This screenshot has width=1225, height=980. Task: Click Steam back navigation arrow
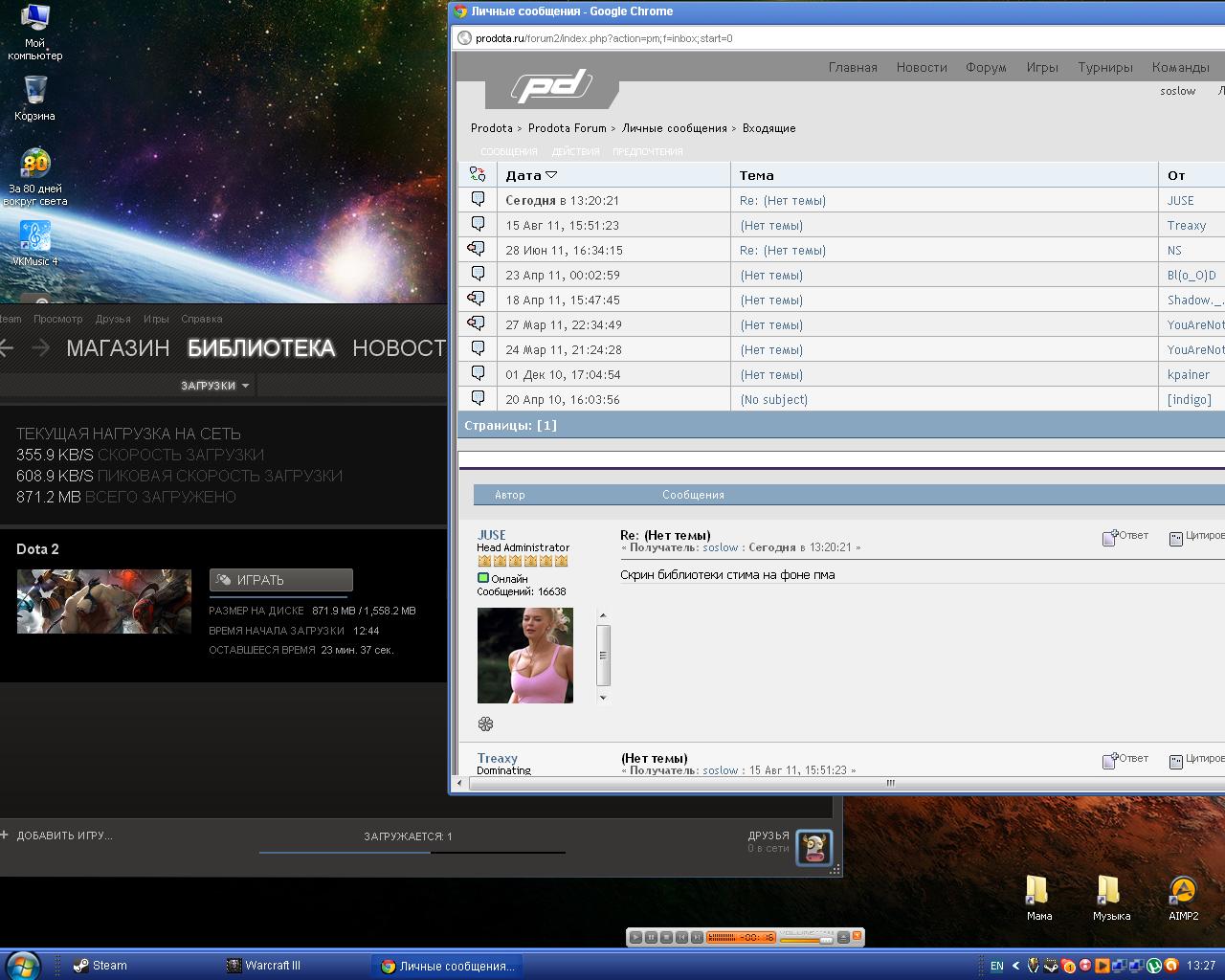(x=7, y=347)
